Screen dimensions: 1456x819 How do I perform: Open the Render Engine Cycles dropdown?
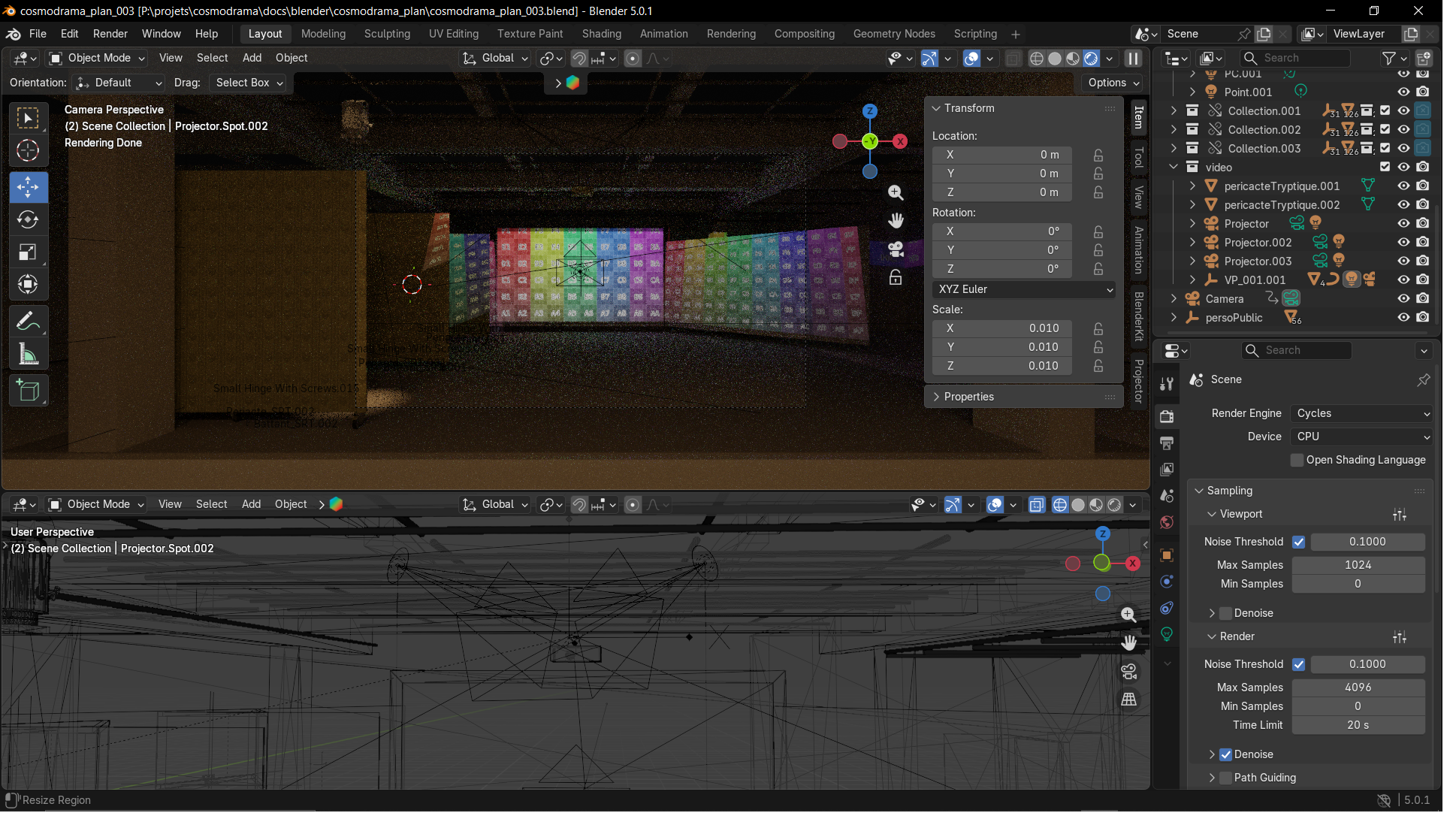(1361, 414)
